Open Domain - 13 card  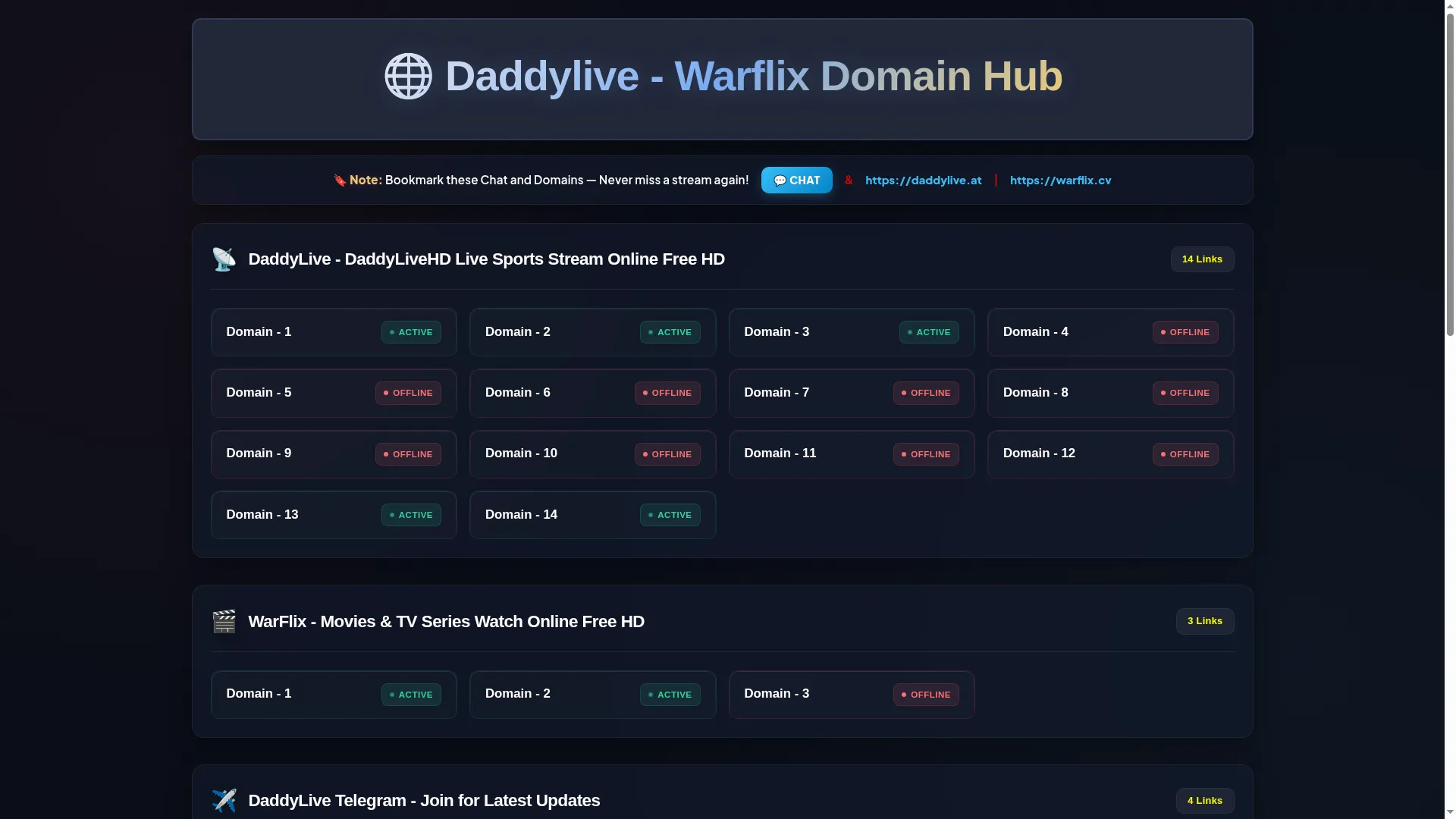(334, 515)
